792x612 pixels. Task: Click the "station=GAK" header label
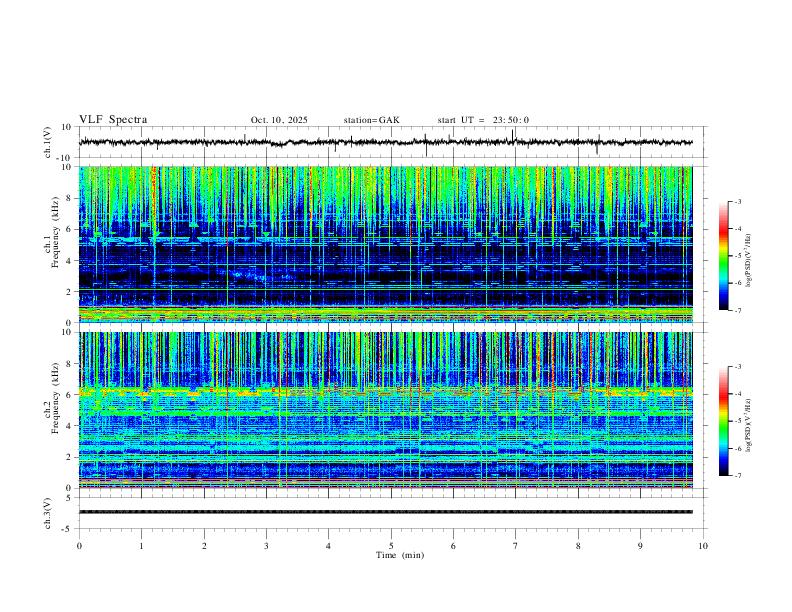(x=371, y=120)
